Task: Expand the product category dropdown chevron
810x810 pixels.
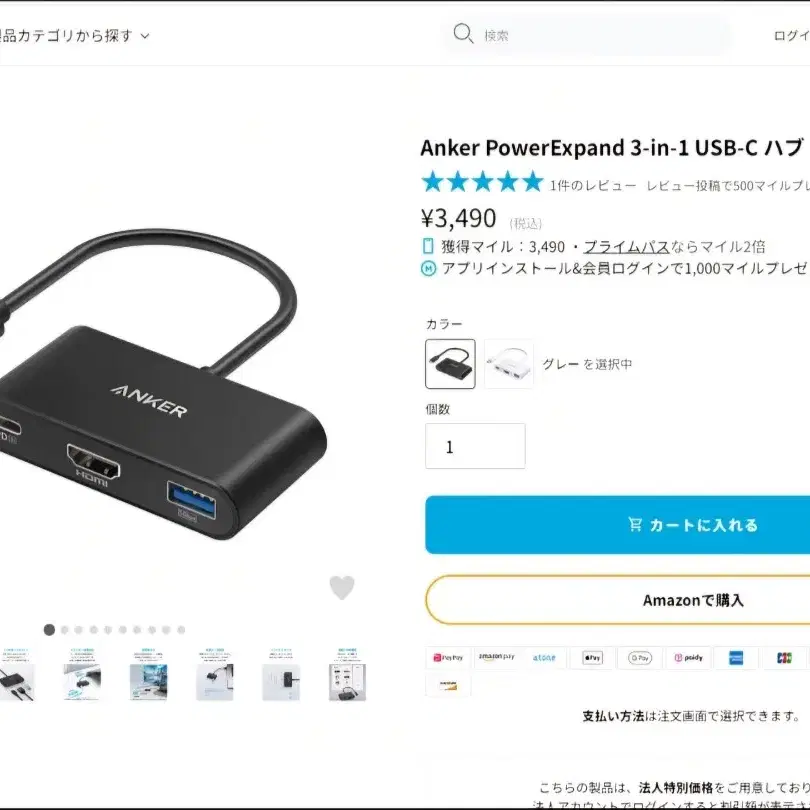Action: click(x=145, y=36)
